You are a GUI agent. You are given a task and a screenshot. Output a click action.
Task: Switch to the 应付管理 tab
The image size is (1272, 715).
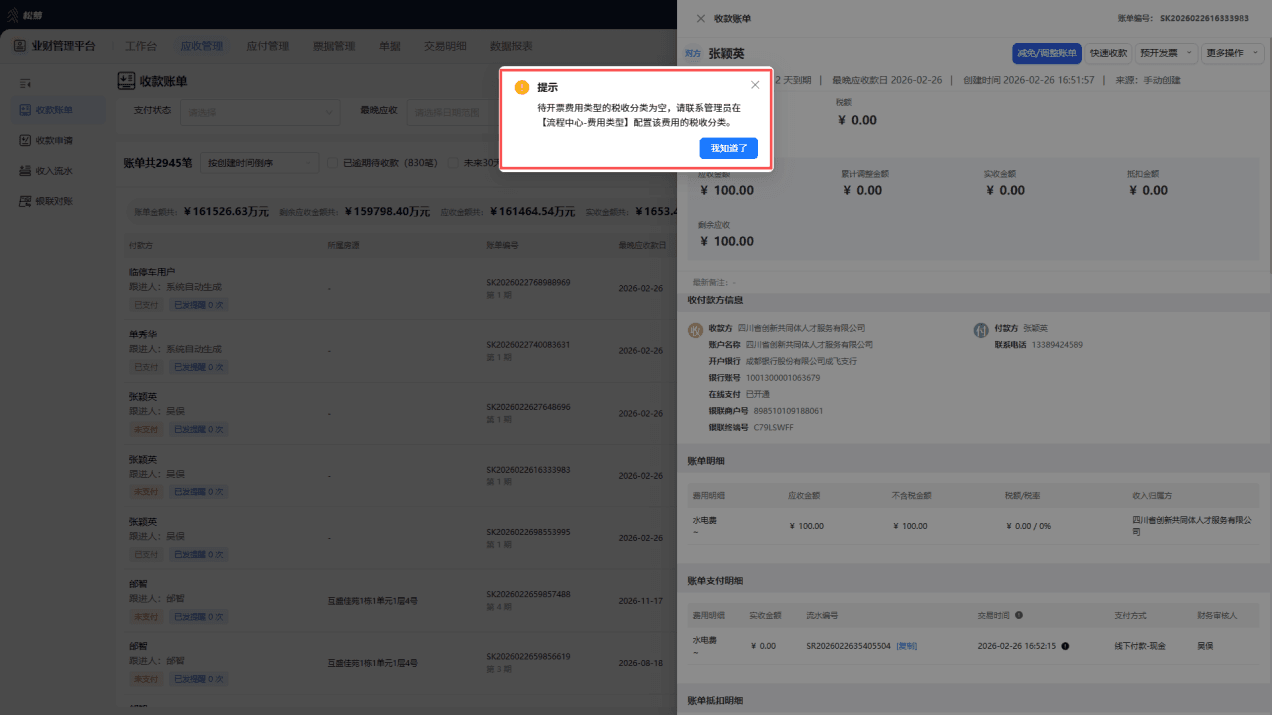(x=267, y=46)
